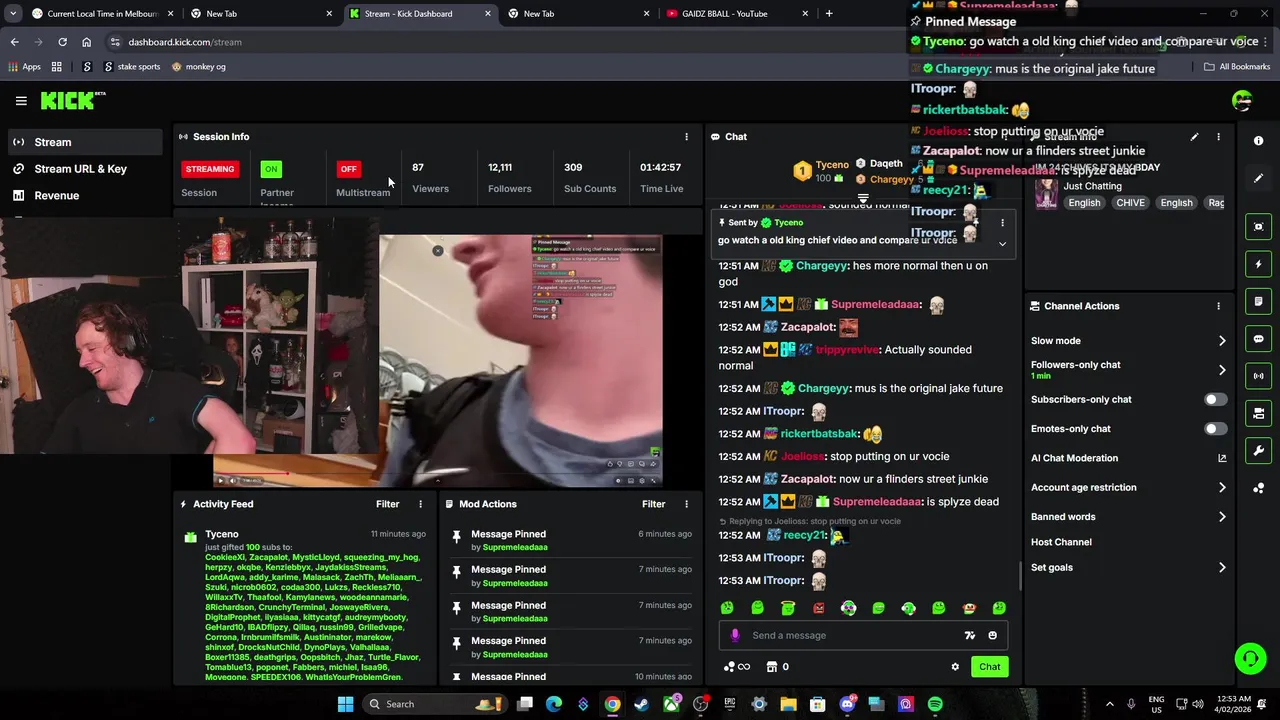
Task: Open the green headset support button
Action: coord(1250,658)
